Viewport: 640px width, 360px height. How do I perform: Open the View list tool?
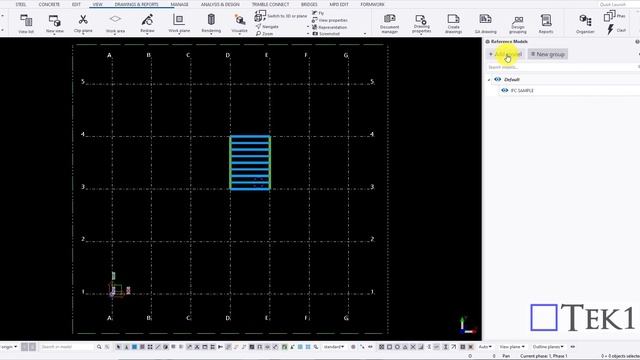click(x=26, y=24)
